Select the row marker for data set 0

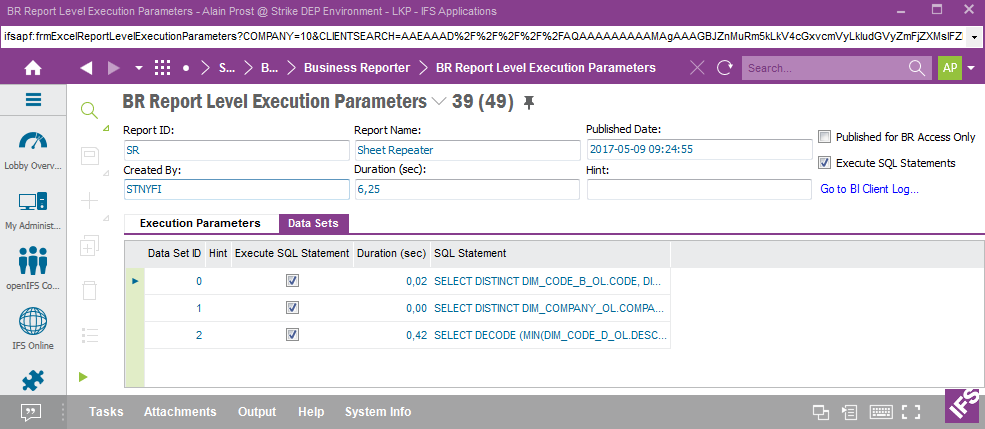tap(134, 281)
